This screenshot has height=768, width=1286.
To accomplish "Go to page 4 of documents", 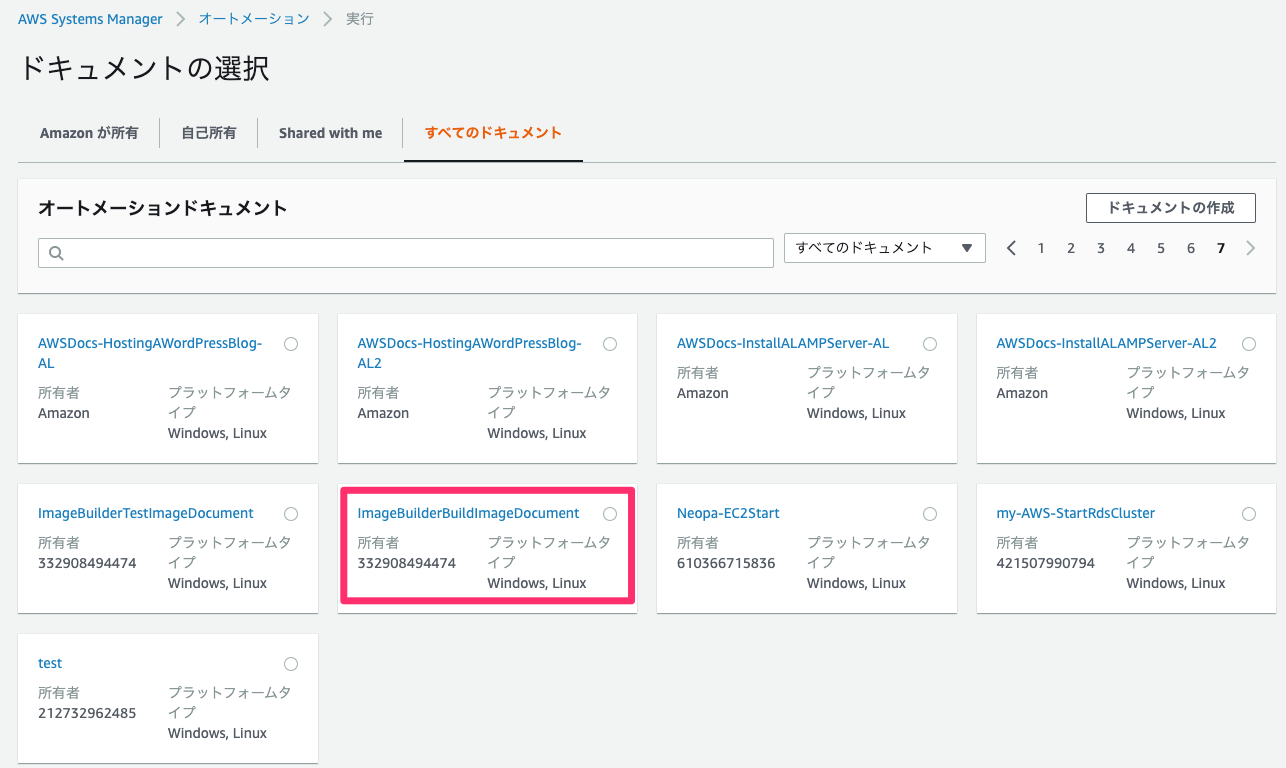I will pos(1131,248).
